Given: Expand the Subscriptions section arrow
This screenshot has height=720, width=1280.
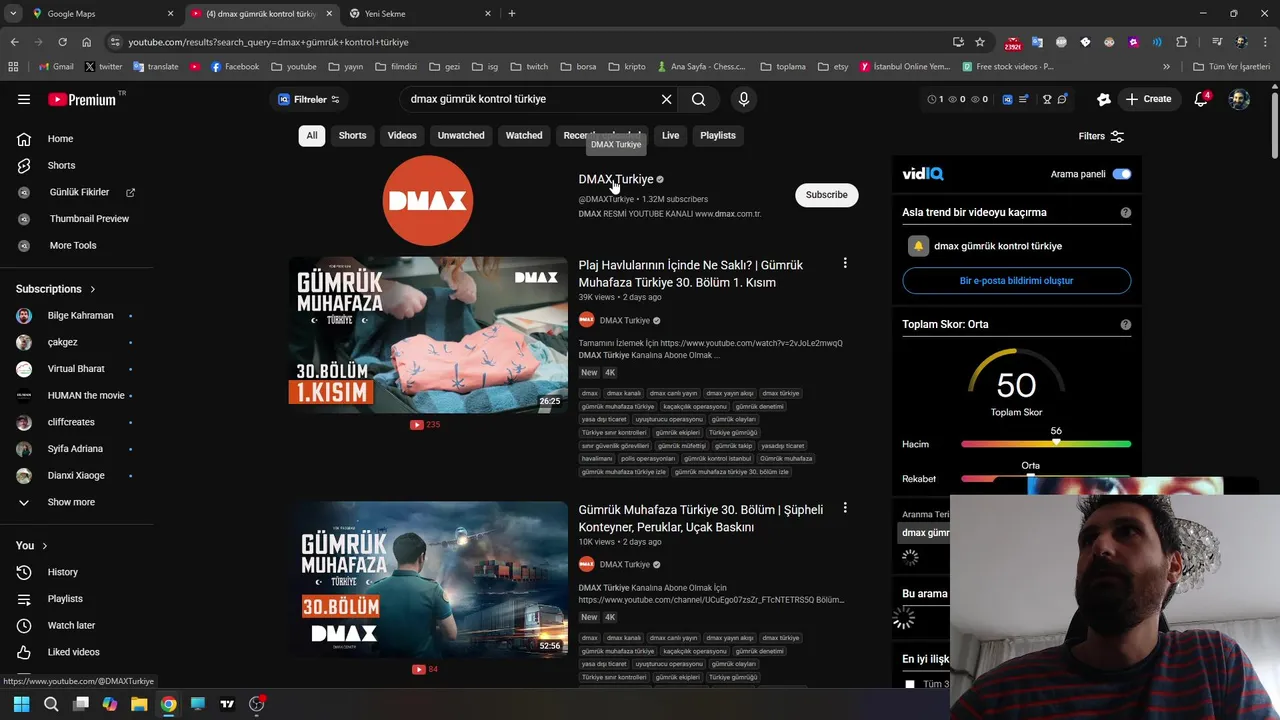Looking at the screenshot, I should pos(93,289).
